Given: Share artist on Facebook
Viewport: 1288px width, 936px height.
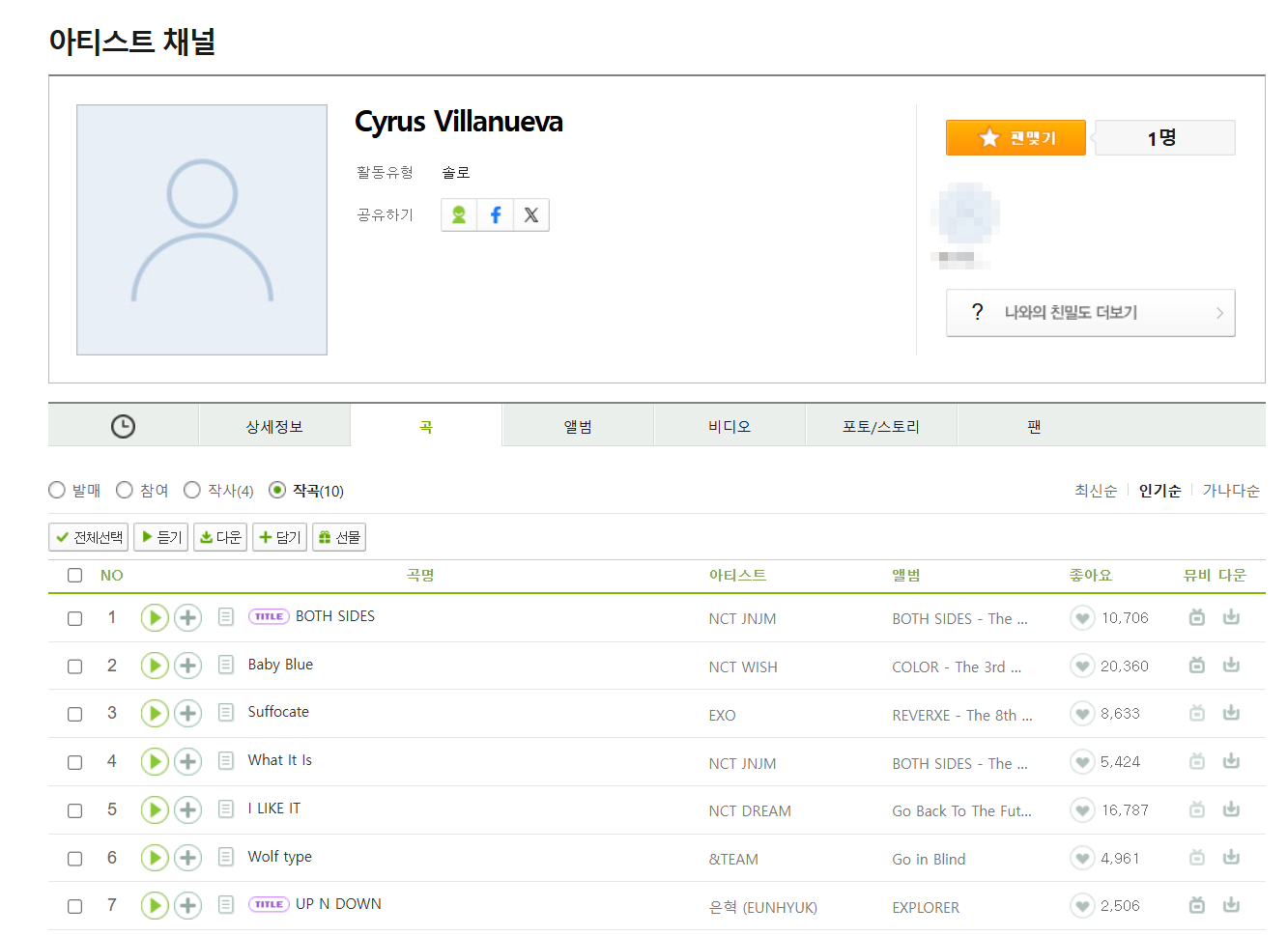Looking at the screenshot, I should point(495,214).
